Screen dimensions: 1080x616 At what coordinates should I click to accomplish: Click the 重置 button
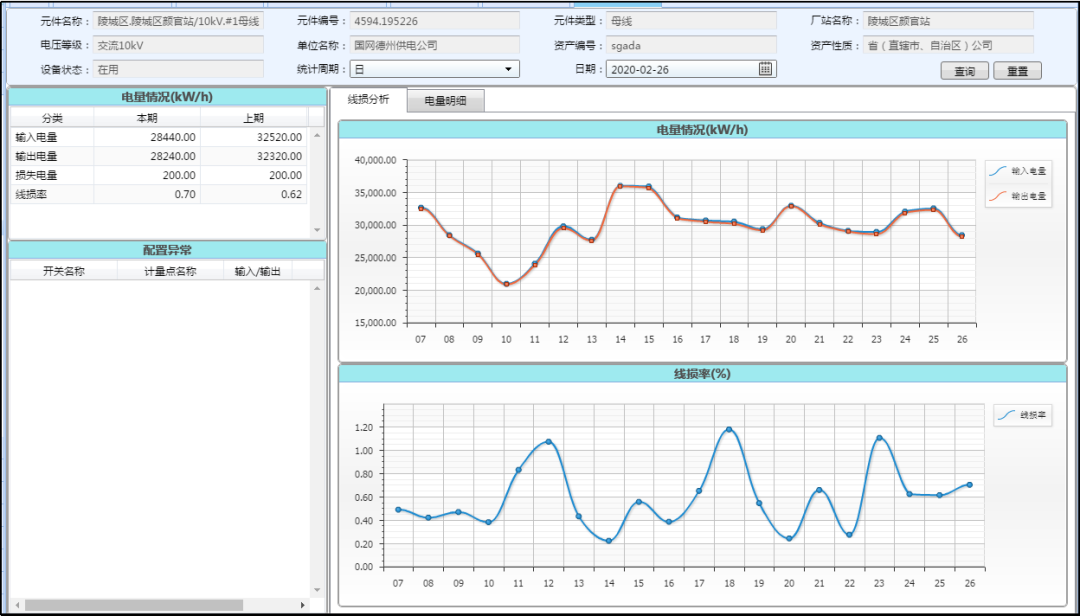1017,71
